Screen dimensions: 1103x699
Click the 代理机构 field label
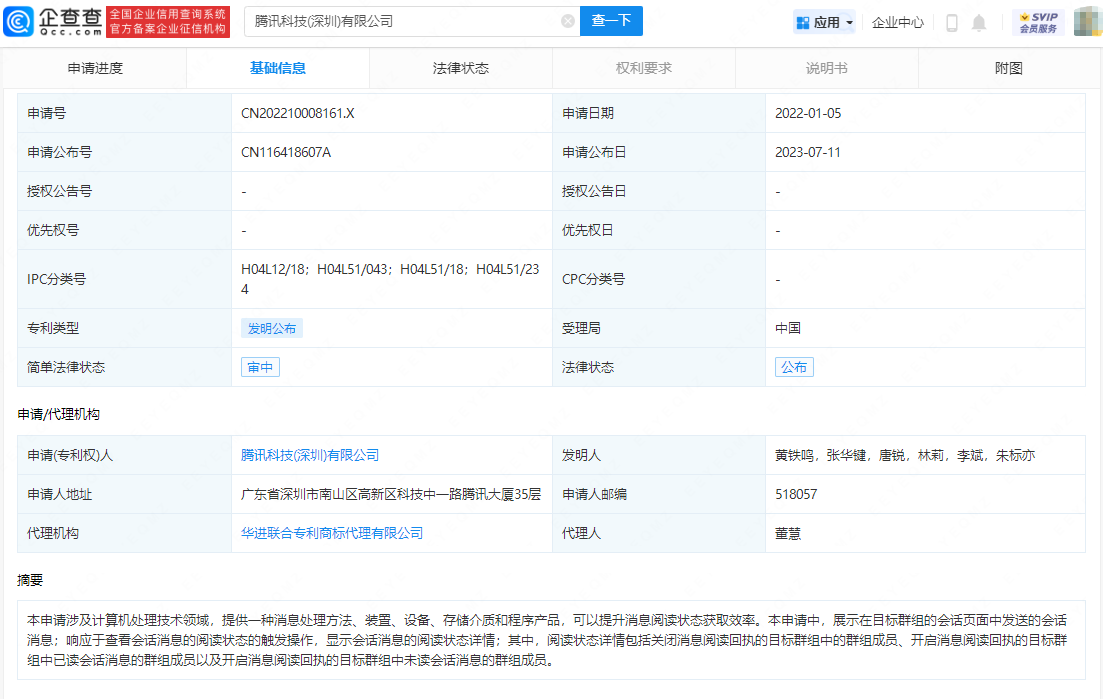53,534
